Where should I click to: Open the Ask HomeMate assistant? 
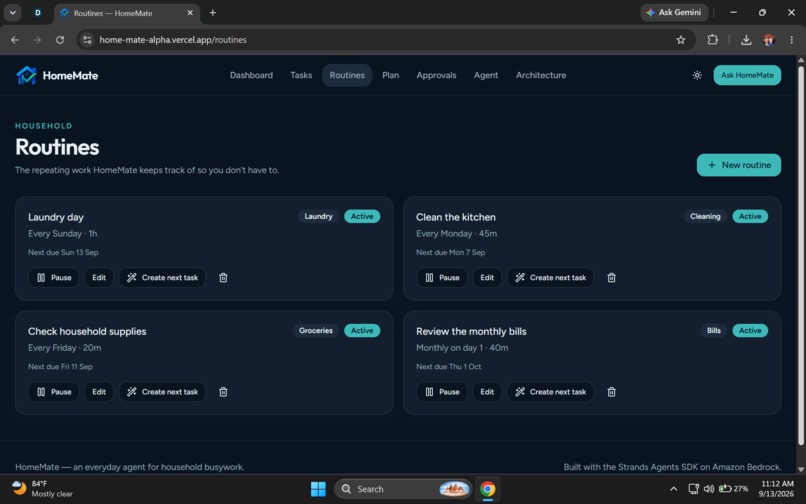[747, 75]
